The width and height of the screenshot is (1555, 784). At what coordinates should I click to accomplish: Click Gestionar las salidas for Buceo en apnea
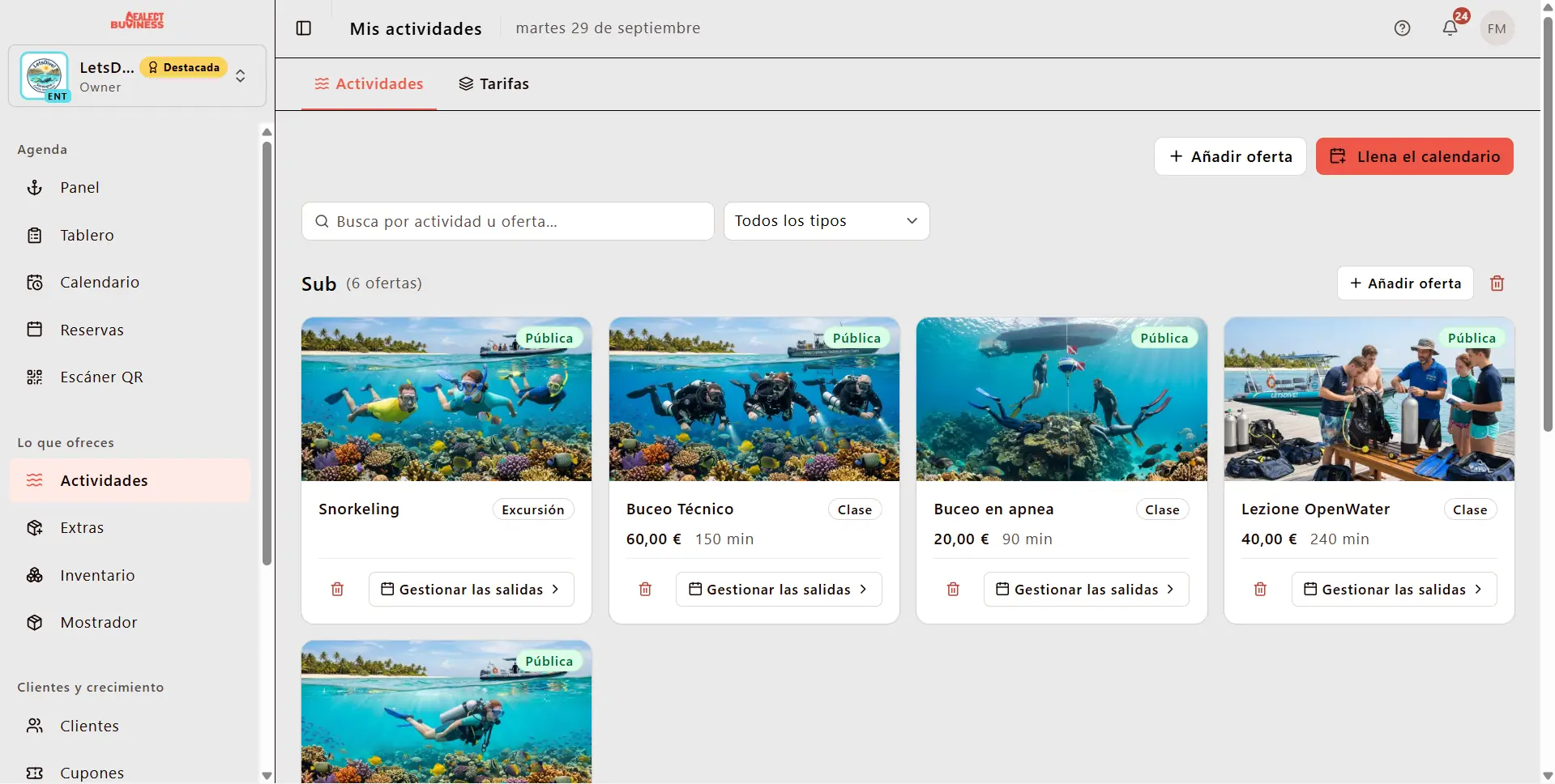(x=1086, y=590)
